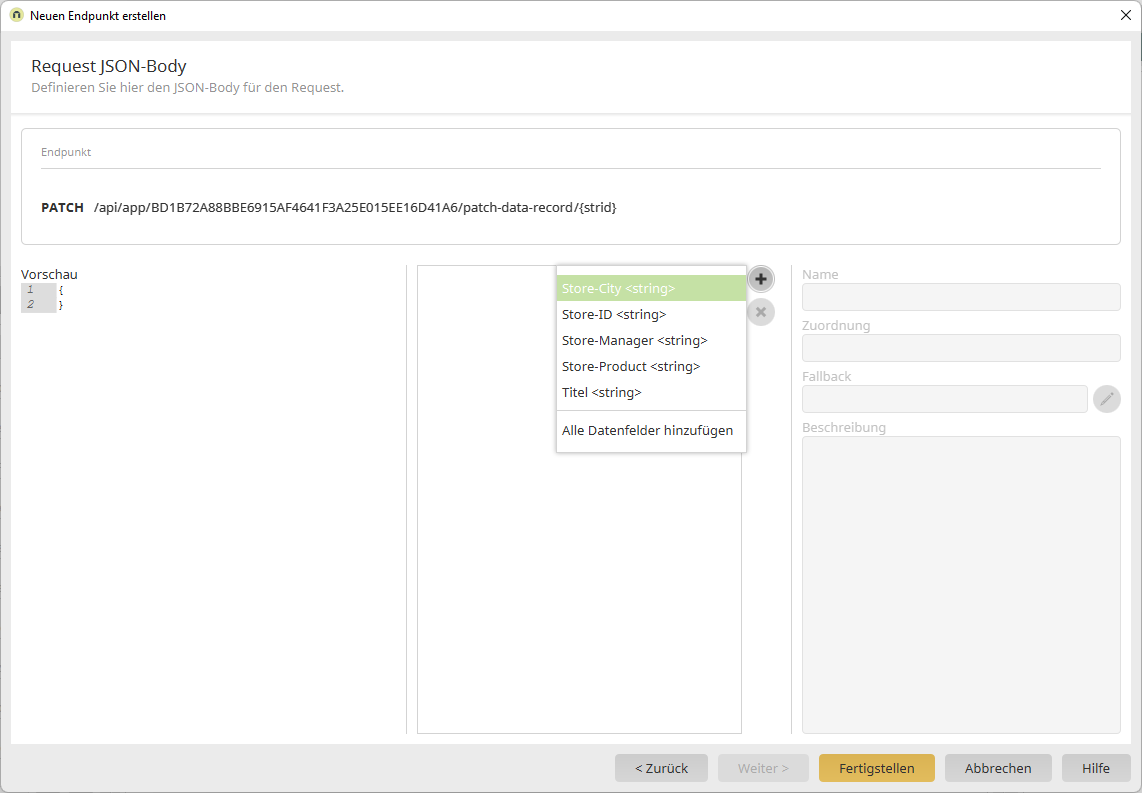The height and width of the screenshot is (793, 1142).
Task: Click into the Zuordnung field
Action: 961,348
